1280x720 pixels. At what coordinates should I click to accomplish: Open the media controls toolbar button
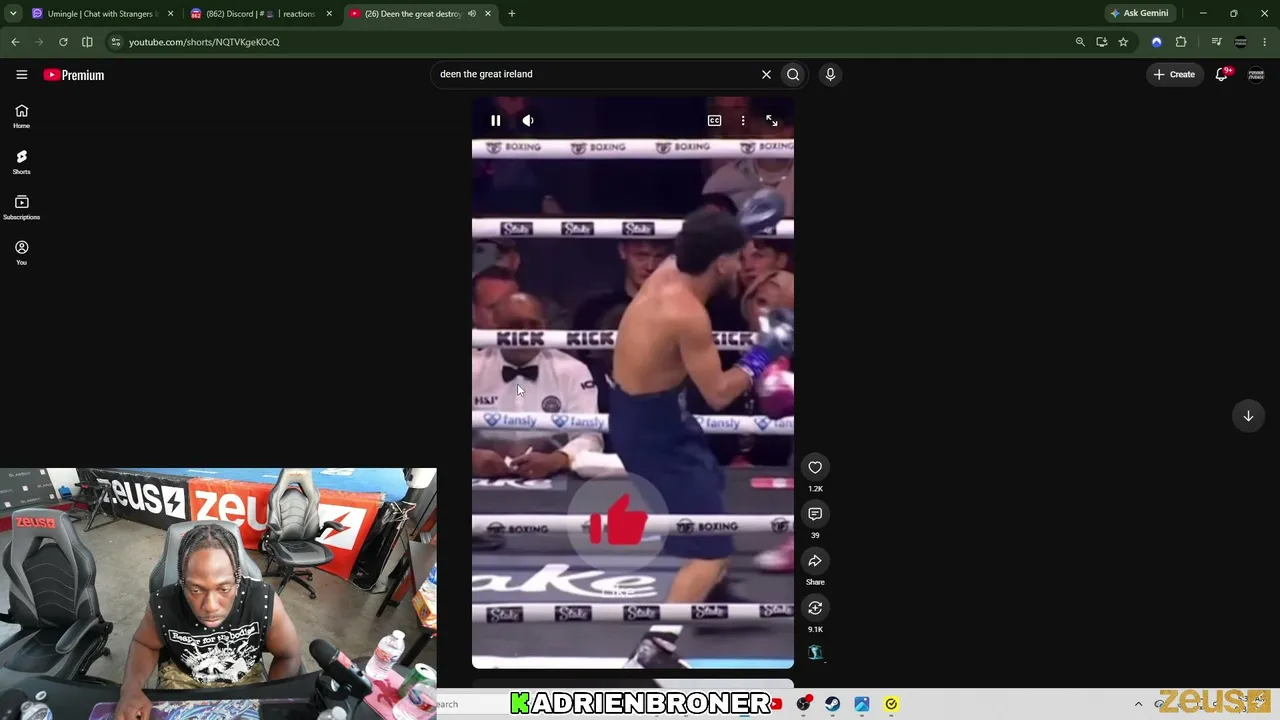pos(1216,42)
